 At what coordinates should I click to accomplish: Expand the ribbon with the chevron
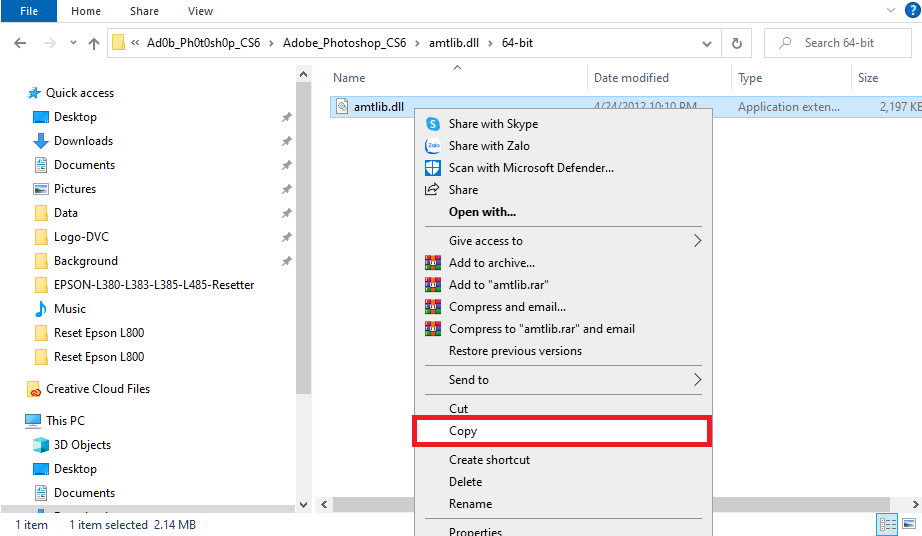click(x=891, y=10)
